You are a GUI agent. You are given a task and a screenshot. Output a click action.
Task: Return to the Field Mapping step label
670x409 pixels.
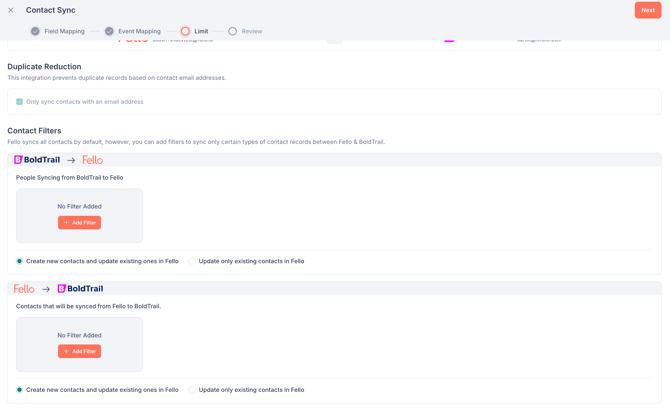(64, 31)
